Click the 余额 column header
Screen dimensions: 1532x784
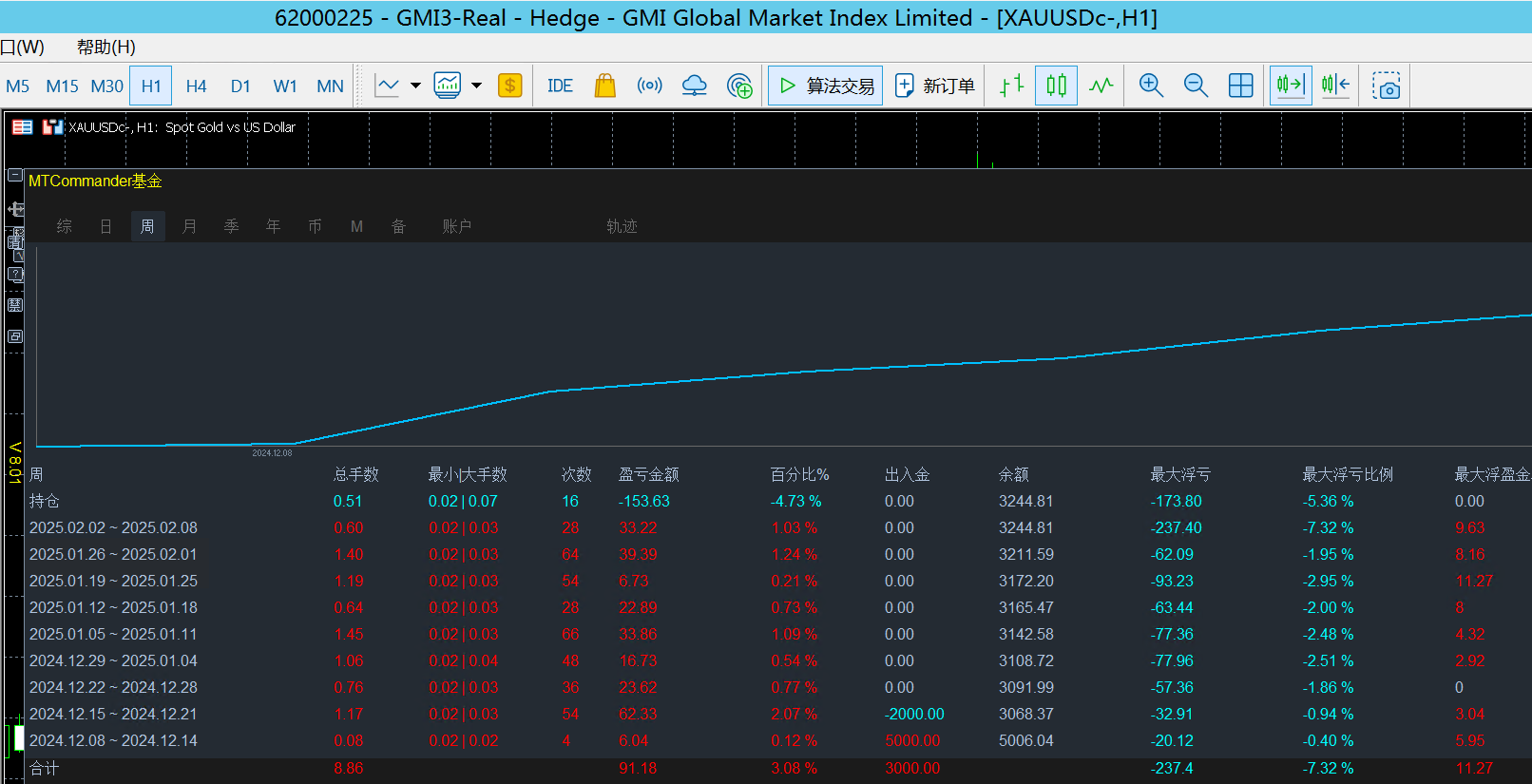1014,474
